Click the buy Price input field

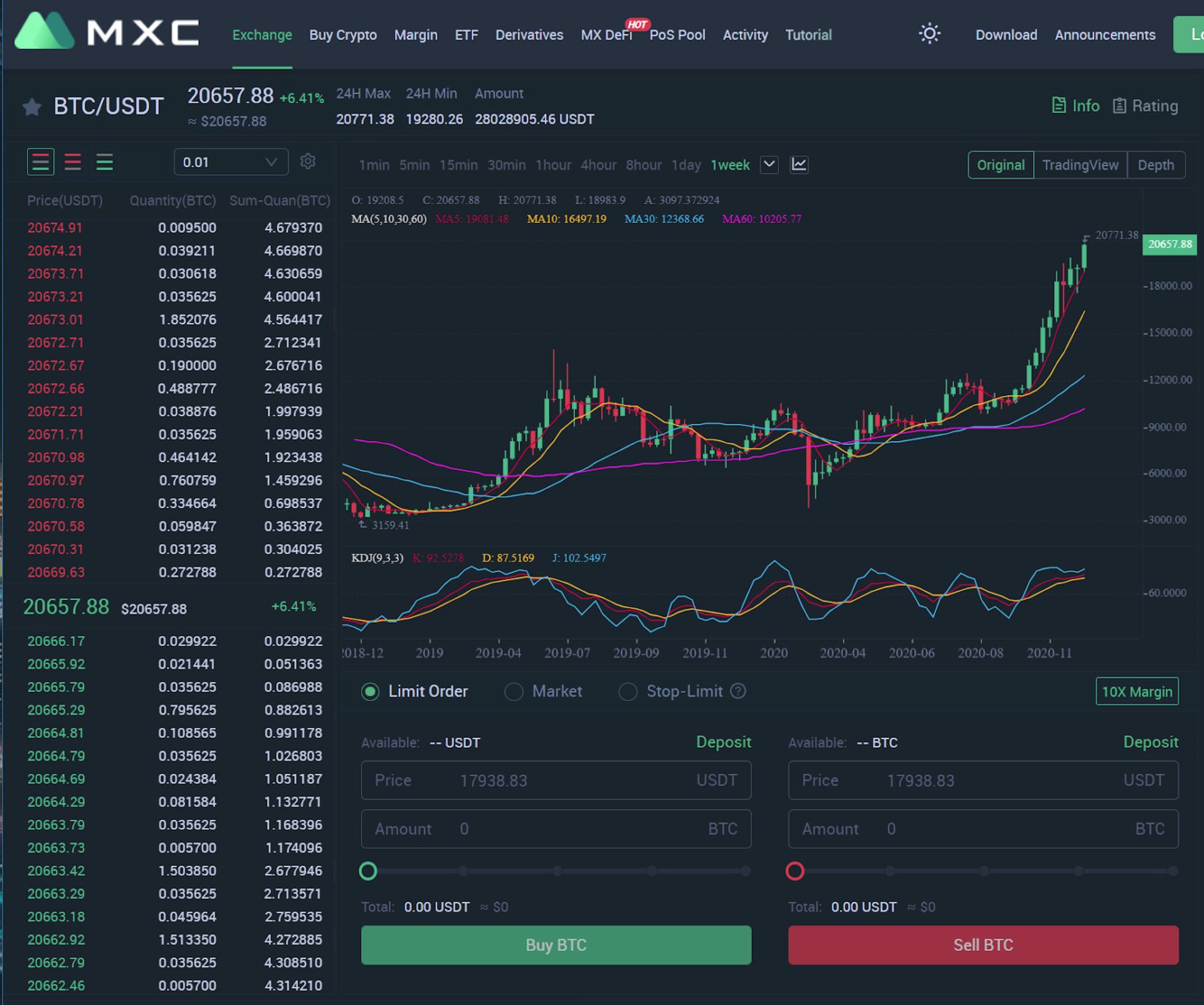click(x=556, y=780)
